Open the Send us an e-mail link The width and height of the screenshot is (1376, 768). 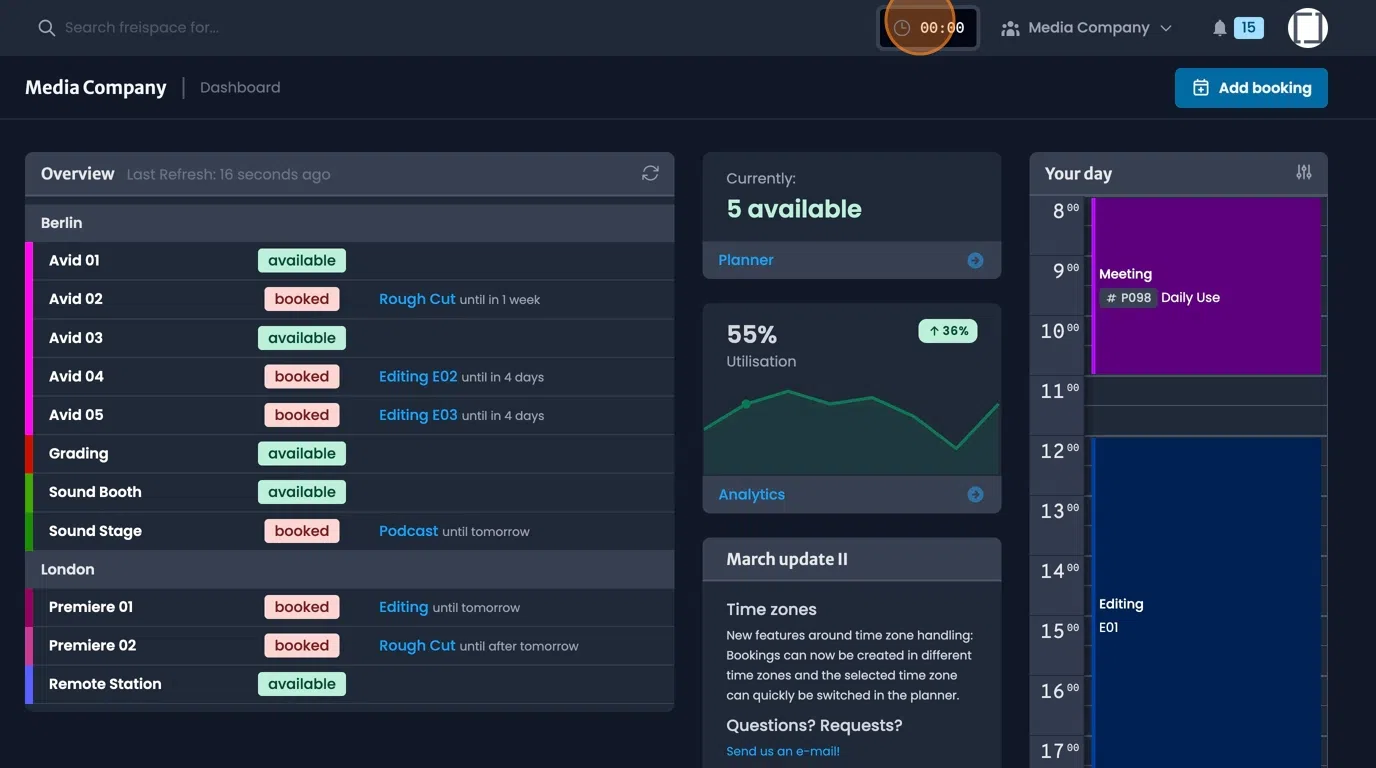click(x=783, y=751)
